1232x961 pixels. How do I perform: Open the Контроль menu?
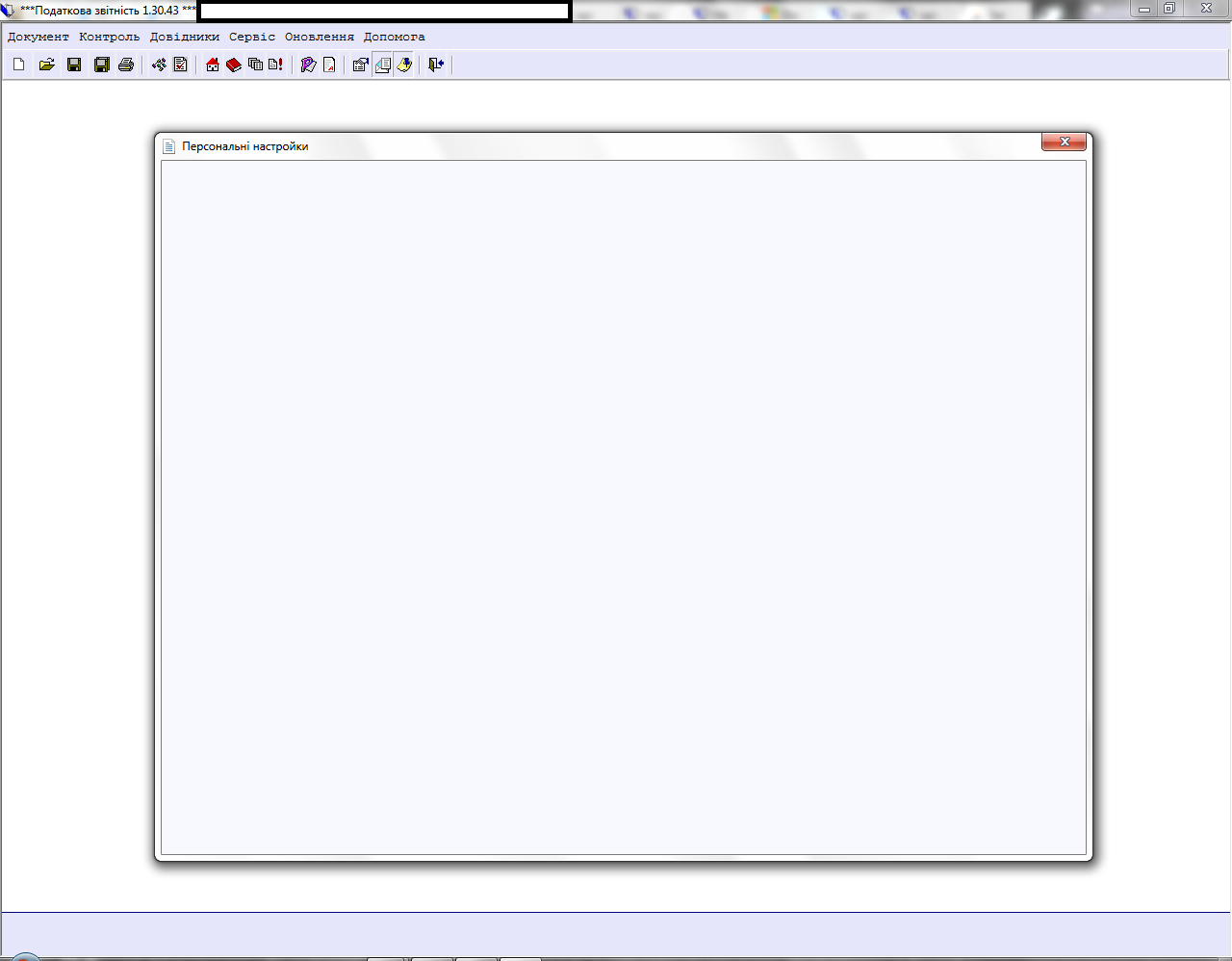click(109, 37)
